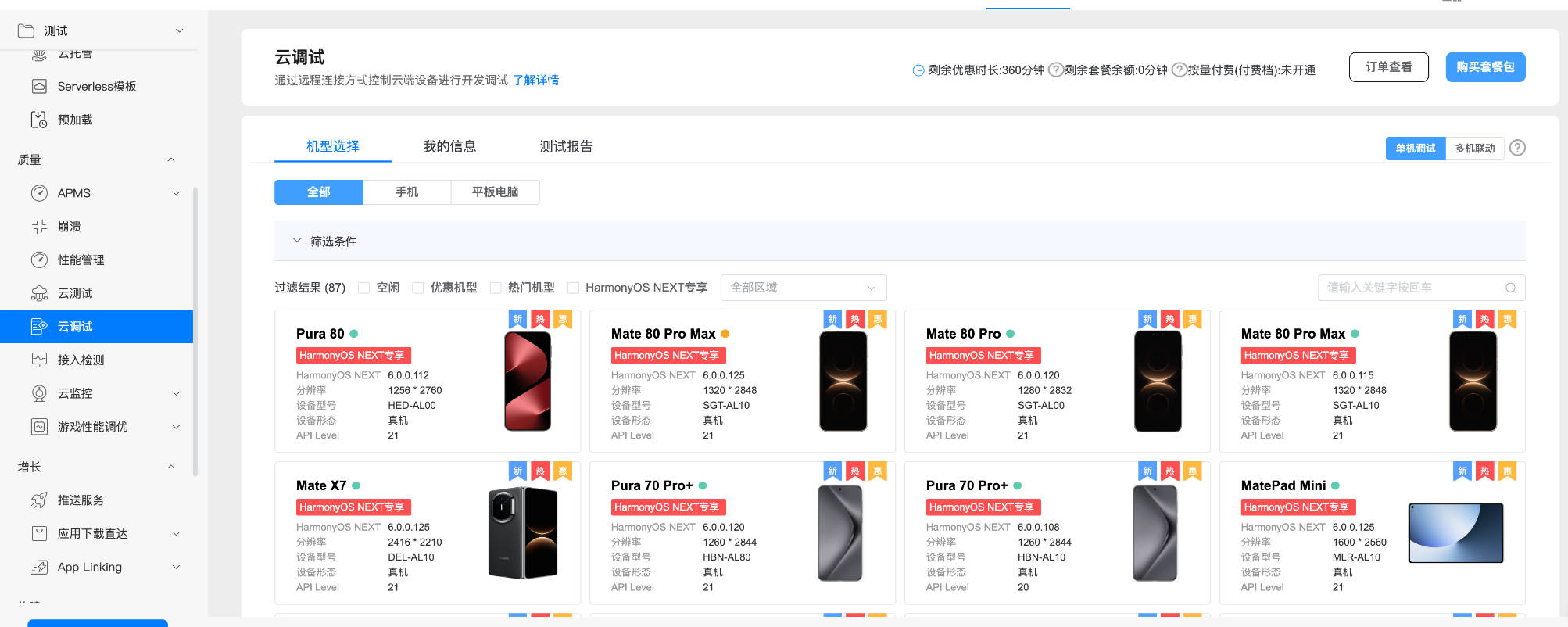Click the 性能管理 icon
The height and width of the screenshot is (627, 1568).
pyautogui.click(x=39, y=260)
